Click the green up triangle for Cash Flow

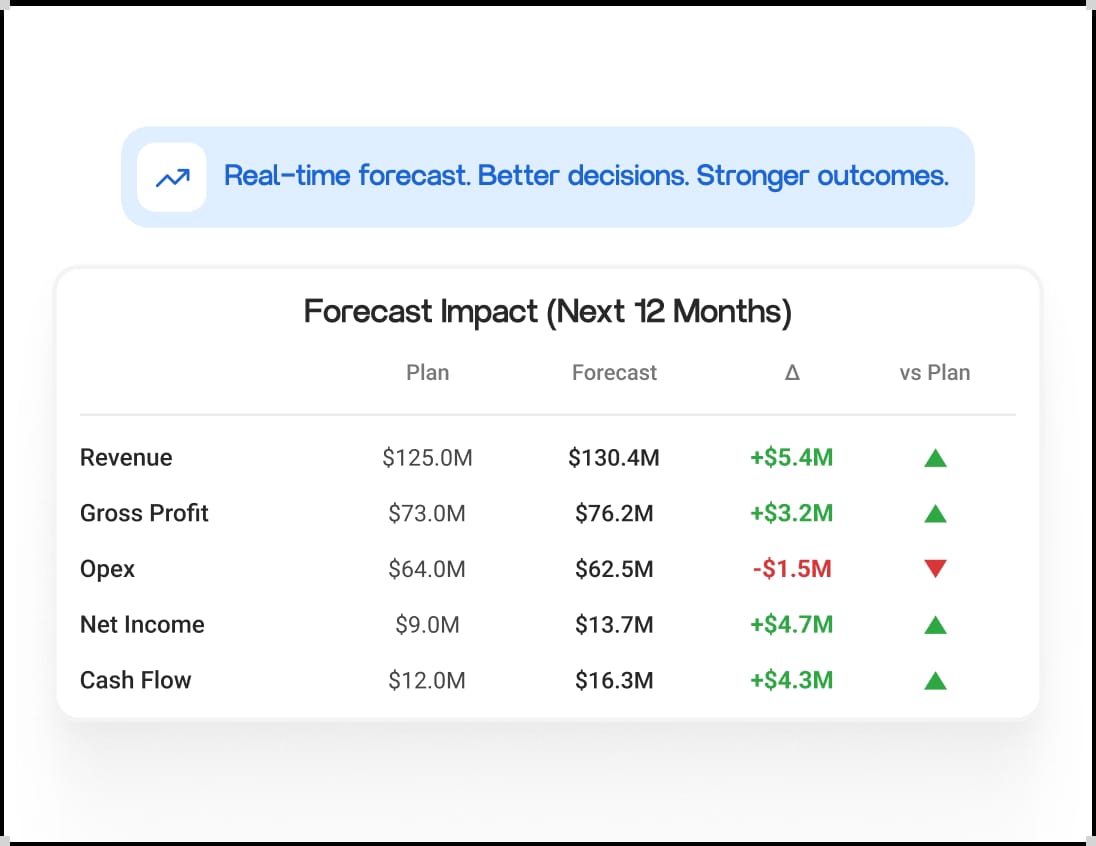[935, 680]
